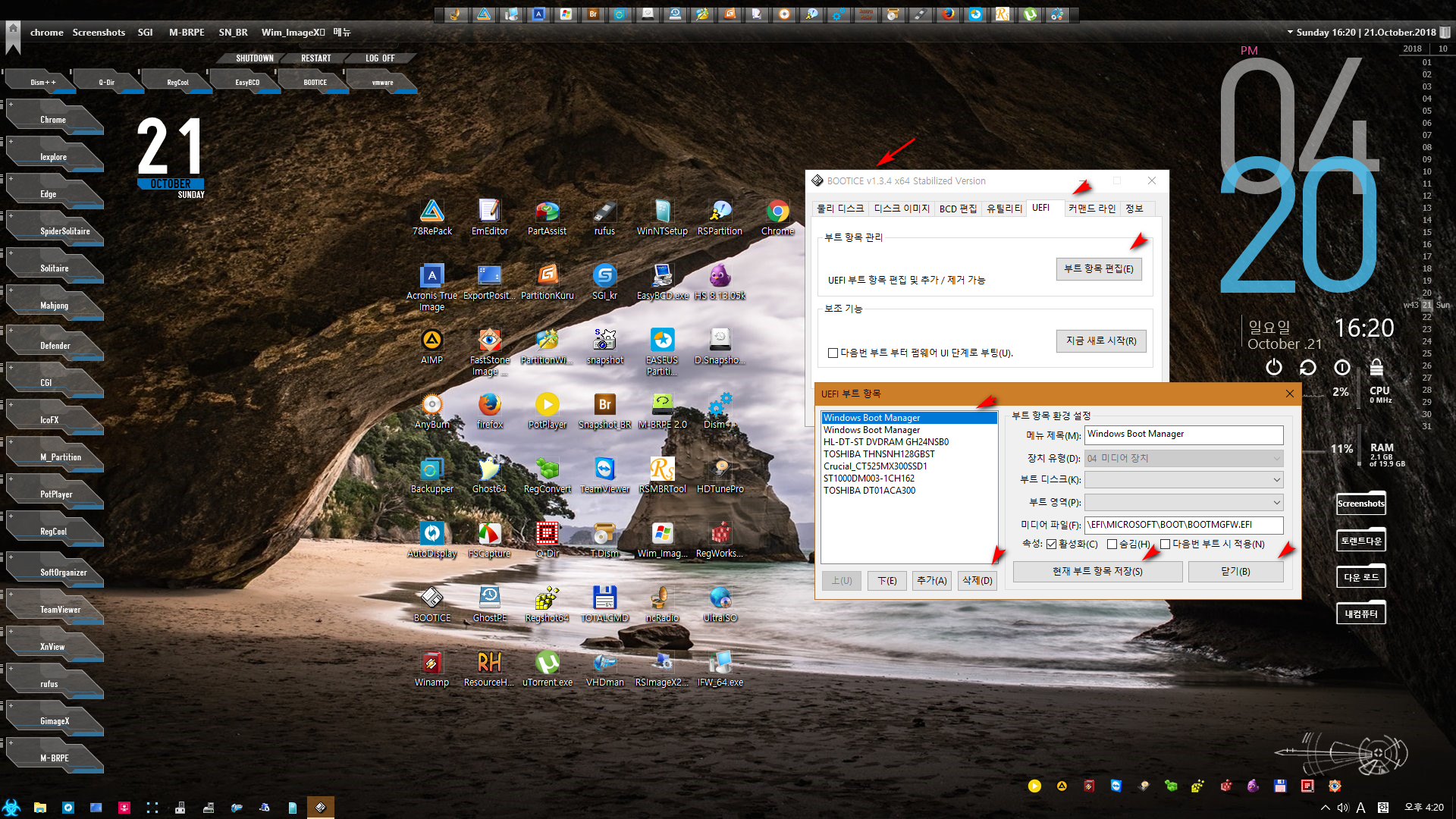Launch EmEditor from the desktop
The image size is (1456, 819).
coord(489,217)
